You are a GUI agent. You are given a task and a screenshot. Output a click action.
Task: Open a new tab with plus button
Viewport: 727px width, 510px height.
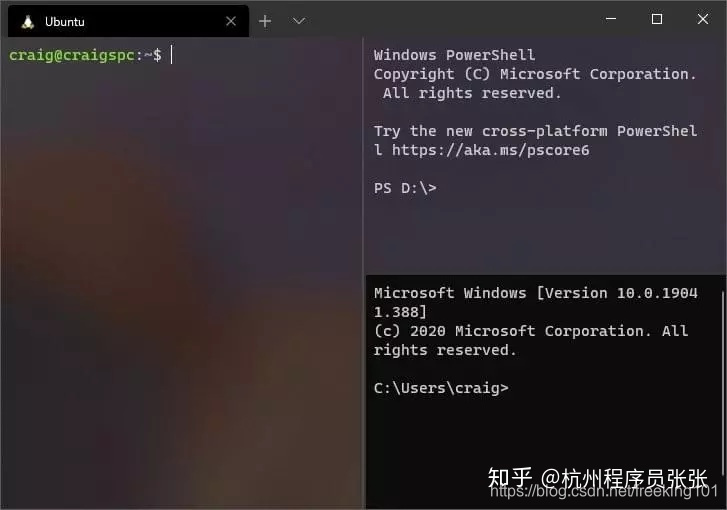coord(265,21)
